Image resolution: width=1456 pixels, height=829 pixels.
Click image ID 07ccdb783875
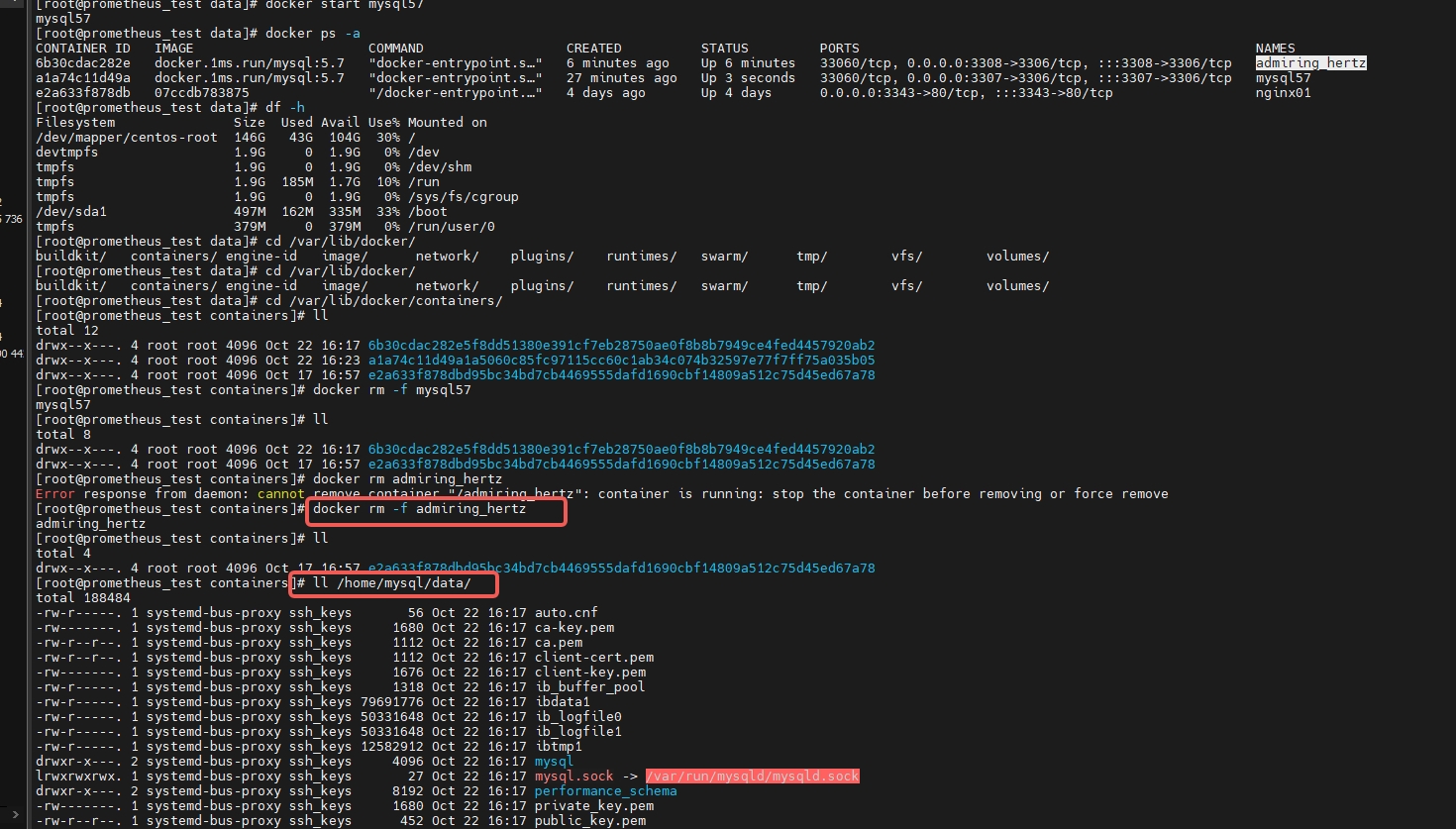202,93
